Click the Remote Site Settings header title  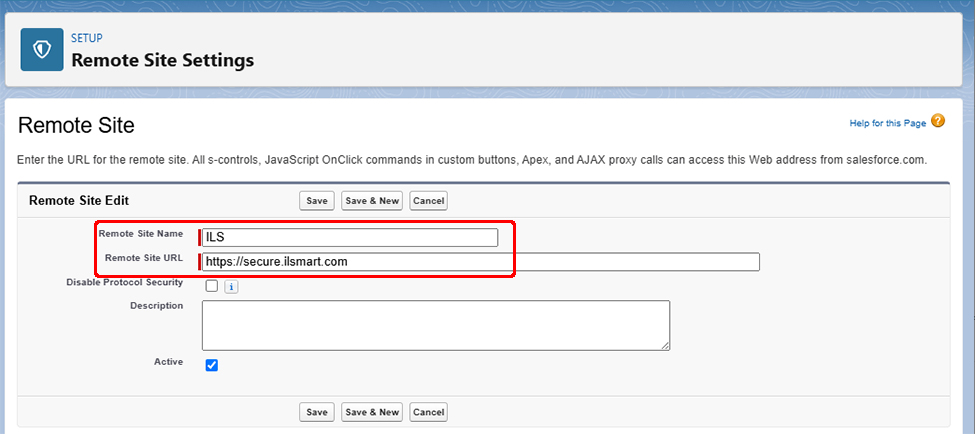pyautogui.click(x=163, y=60)
